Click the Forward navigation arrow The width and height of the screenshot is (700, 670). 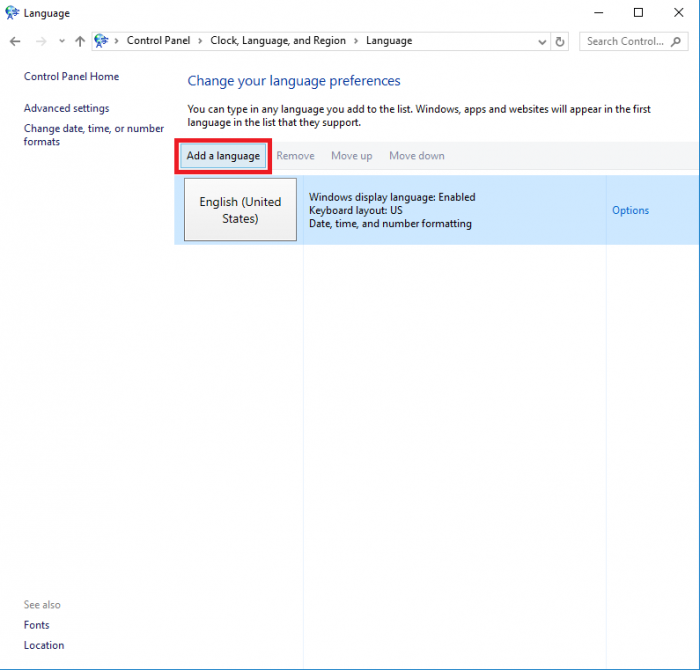click(x=41, y=42)
